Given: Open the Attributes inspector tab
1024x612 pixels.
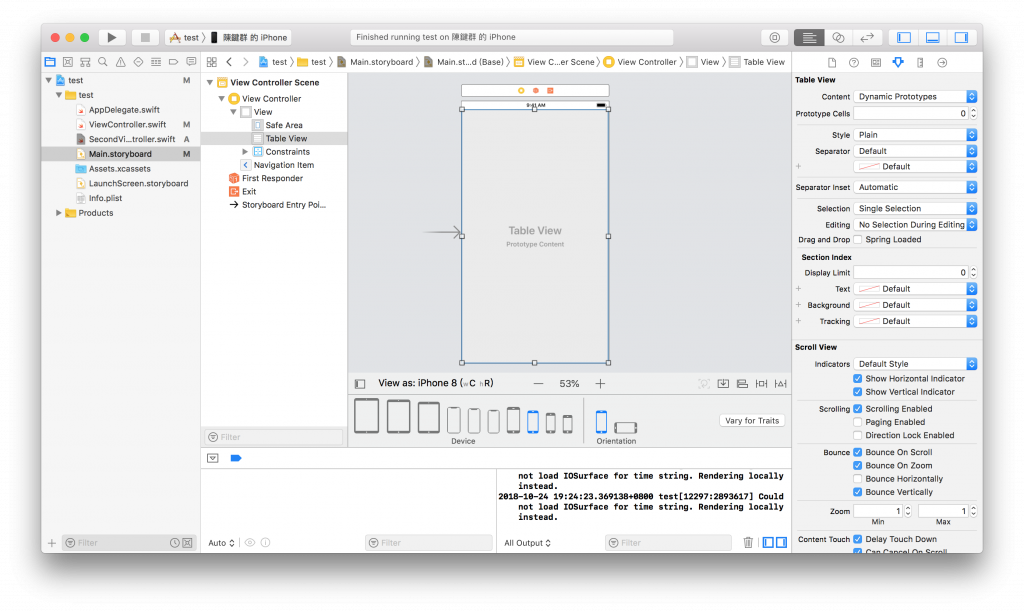Looking at the screenshot, I should (898, 63).
